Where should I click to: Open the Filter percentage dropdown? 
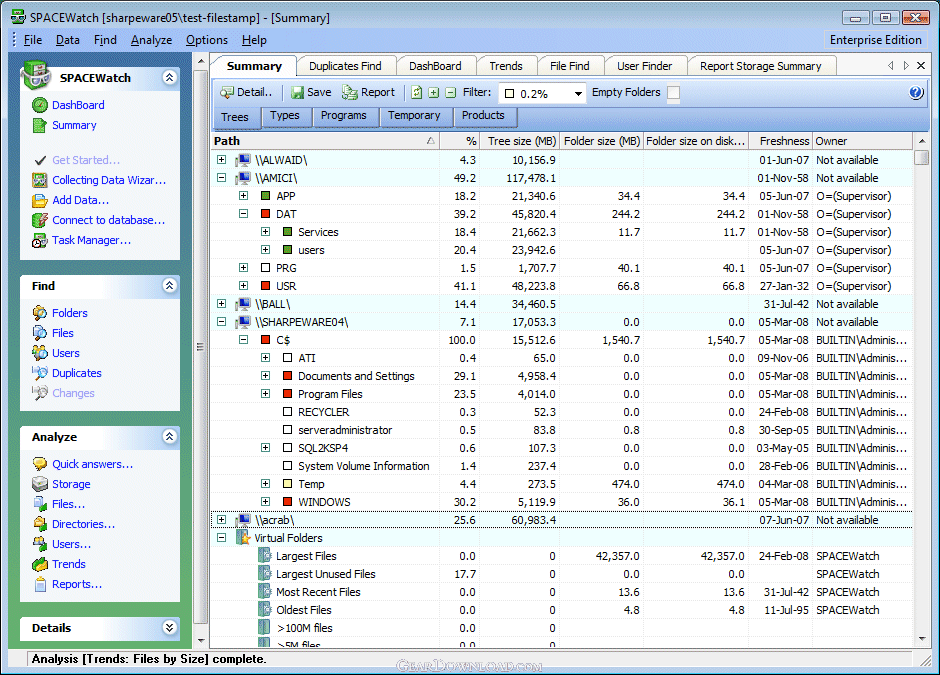pyautogui.click(x=578, y=94)
